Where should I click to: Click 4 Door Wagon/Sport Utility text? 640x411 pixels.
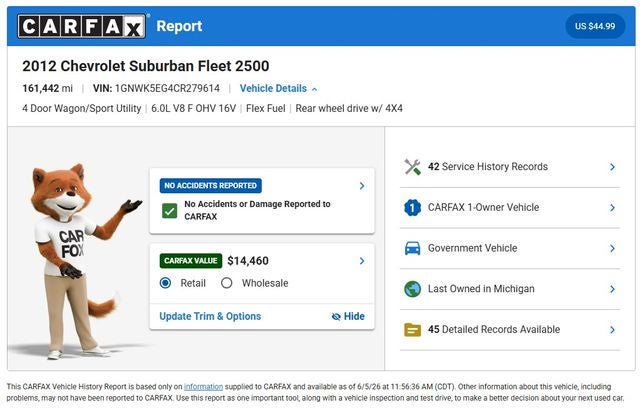[82, 109]
